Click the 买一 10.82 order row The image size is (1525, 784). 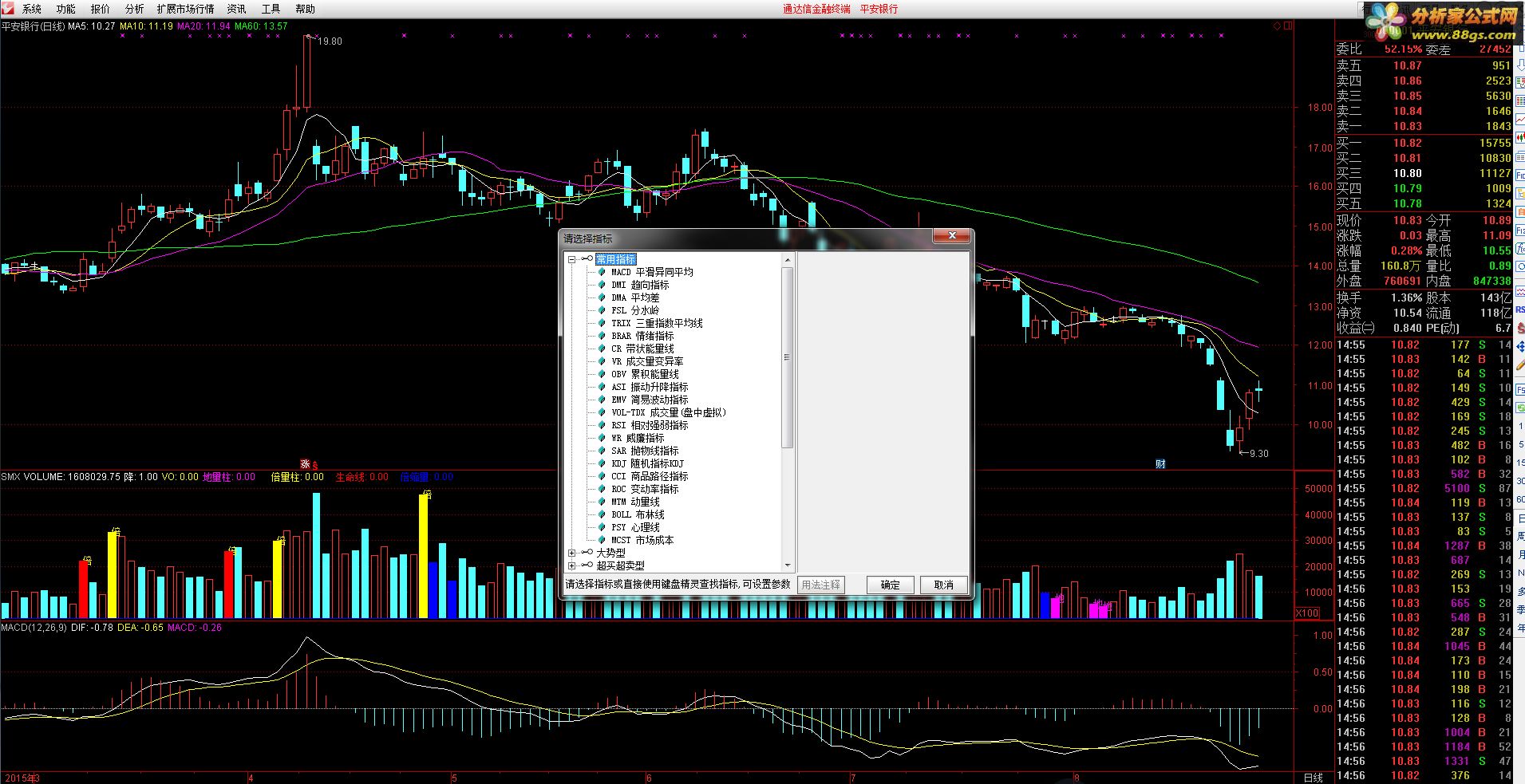[1424, 143]
